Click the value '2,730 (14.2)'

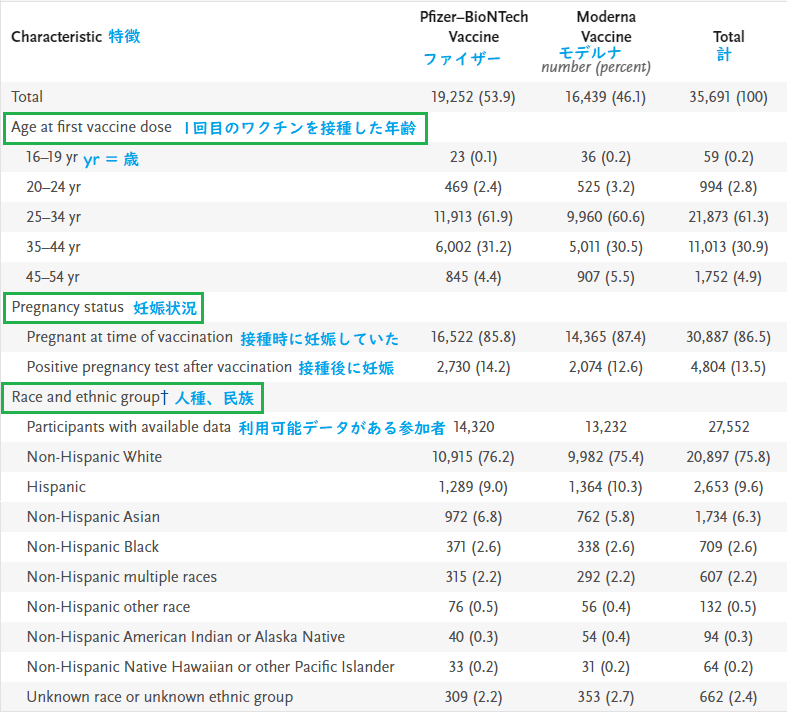[x=473, y=367]
